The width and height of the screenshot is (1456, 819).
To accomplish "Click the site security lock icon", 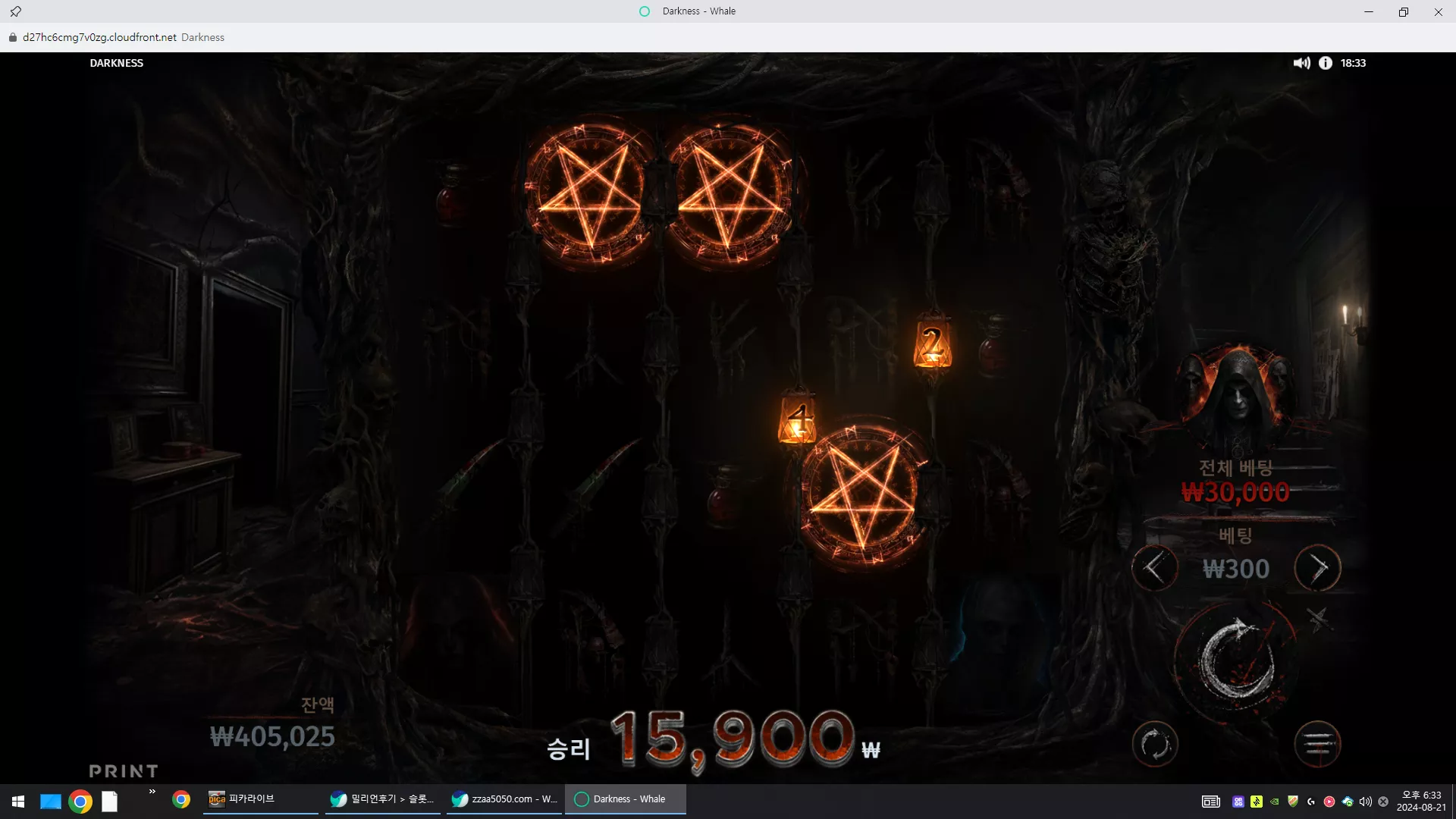I will click(13, 37).
